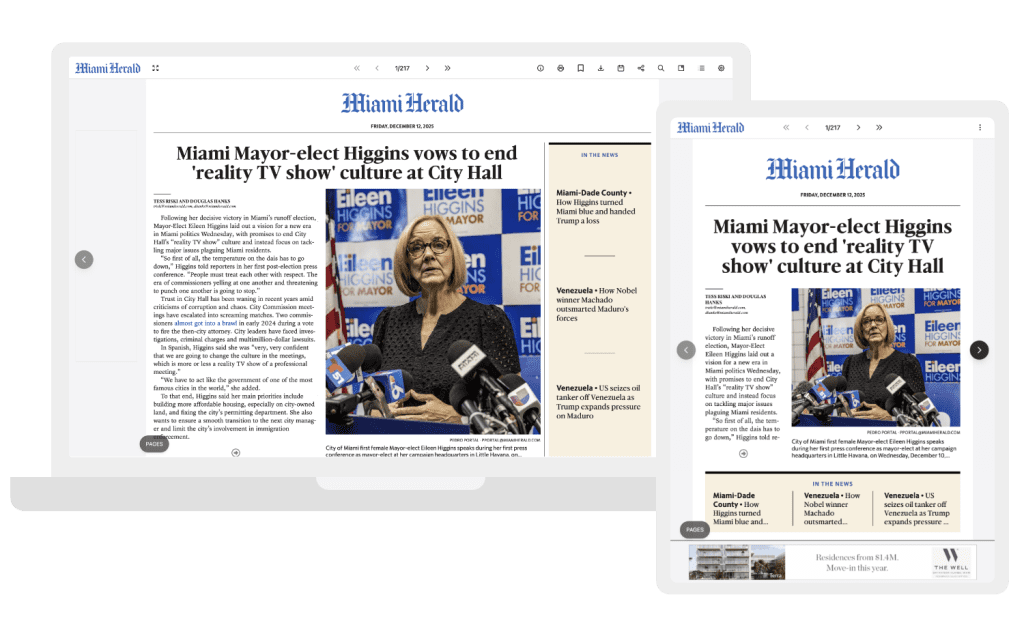This screenshot has width=1024, height=636.
Task: Click the Higgins photo on tablet page
Action: 876,358
